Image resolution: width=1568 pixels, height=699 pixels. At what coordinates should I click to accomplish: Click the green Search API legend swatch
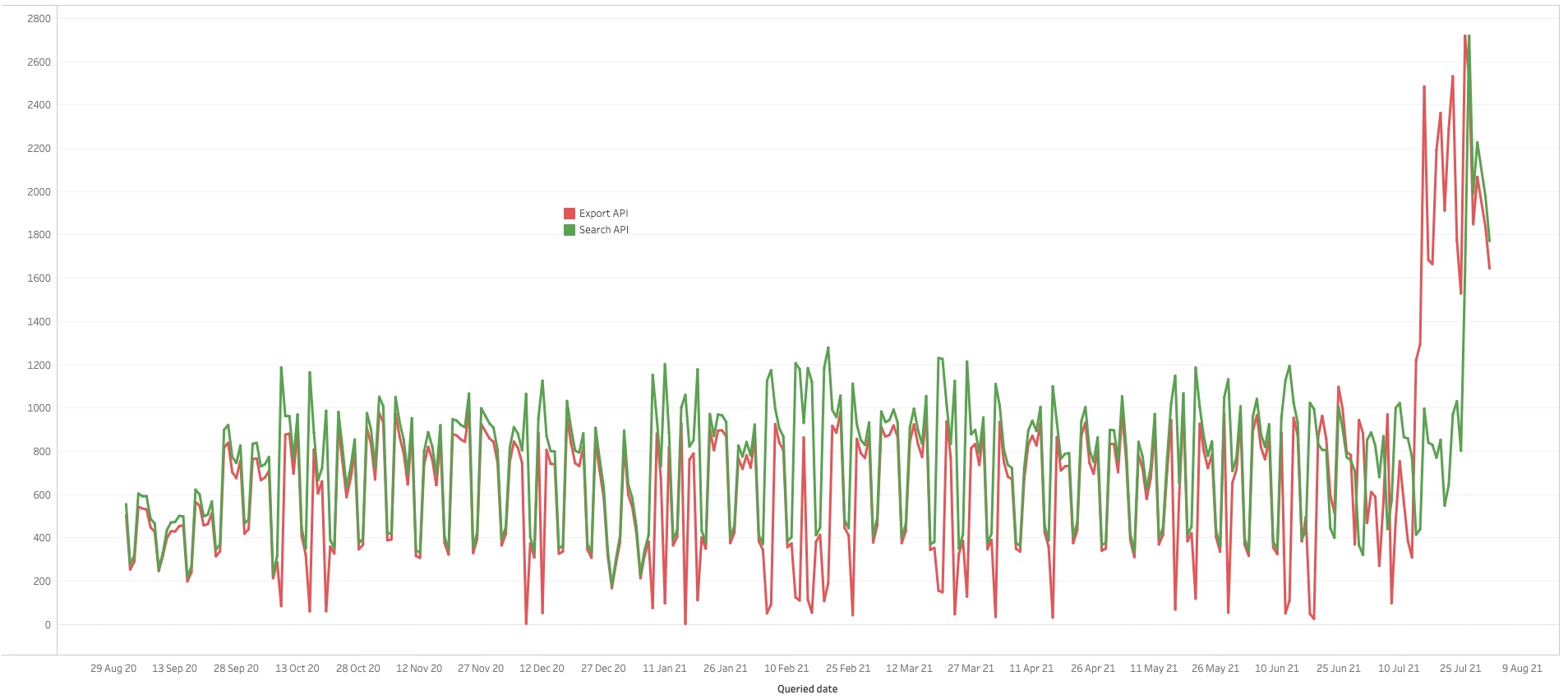pos(569,230)
